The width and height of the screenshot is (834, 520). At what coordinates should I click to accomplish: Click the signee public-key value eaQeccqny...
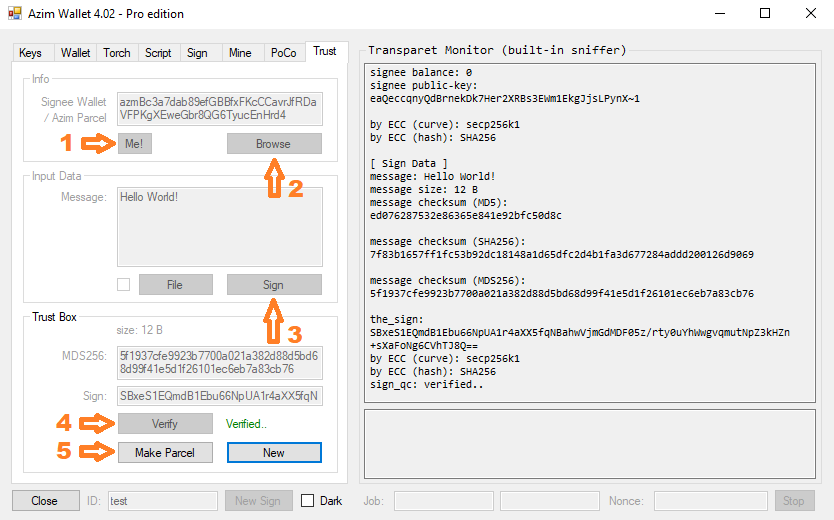click(505, 98)
